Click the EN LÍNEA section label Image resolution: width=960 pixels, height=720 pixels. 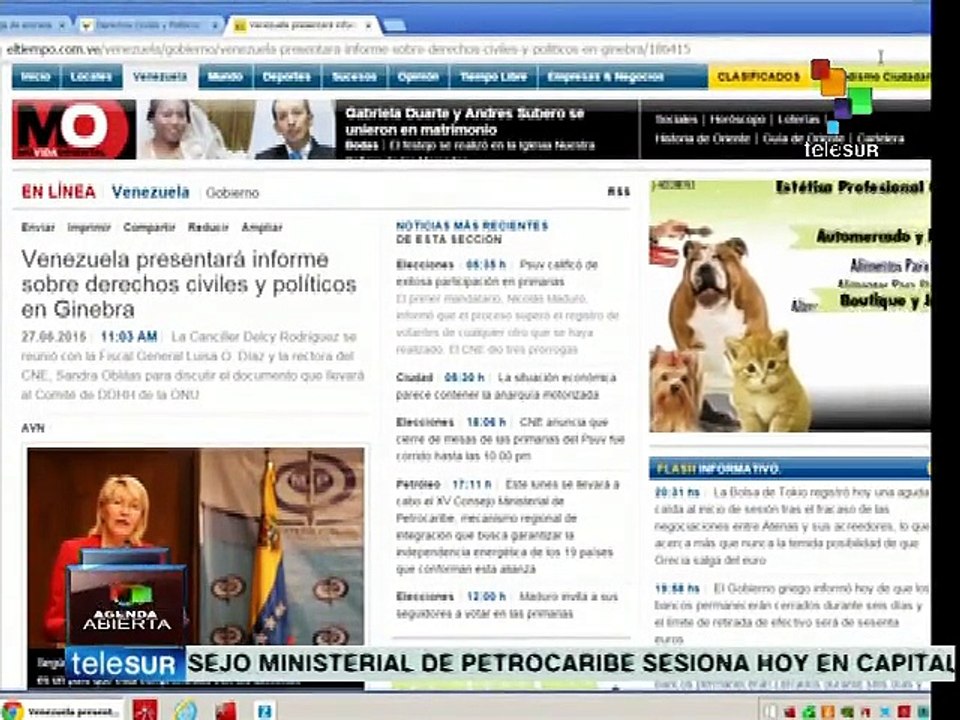59,192
